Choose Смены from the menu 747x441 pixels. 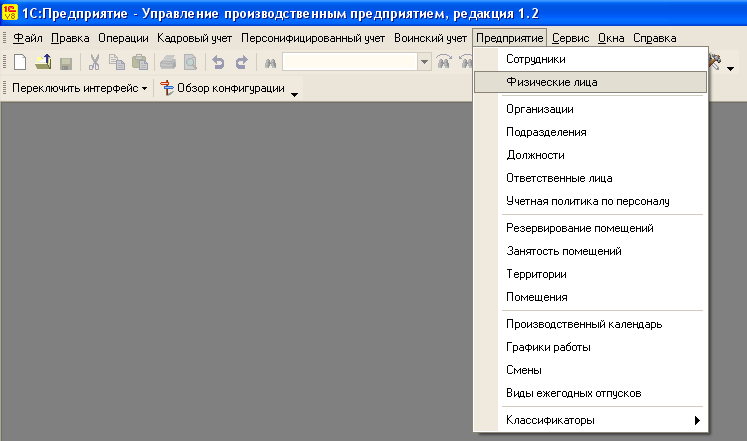[591, 370]
